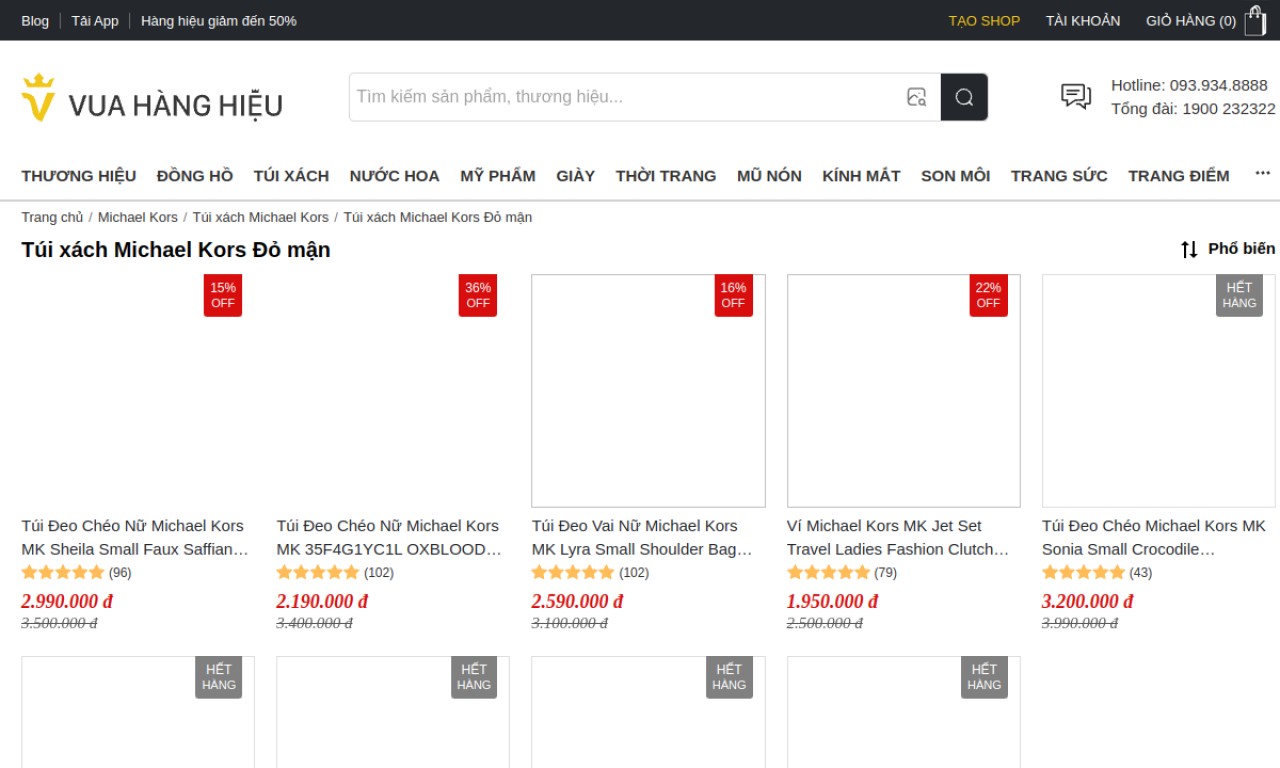1280x768 pixels.
Task: Click star rating of Sonia Small Crocodile bag
Action: point(1084,573)
